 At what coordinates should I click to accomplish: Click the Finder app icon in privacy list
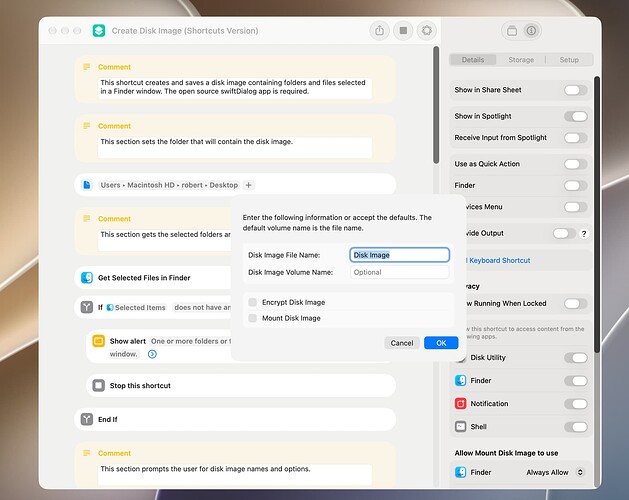[461, 380]
